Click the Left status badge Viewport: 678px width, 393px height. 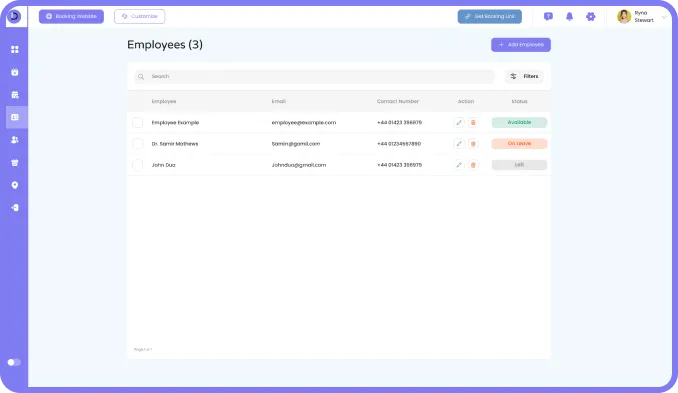519,165
